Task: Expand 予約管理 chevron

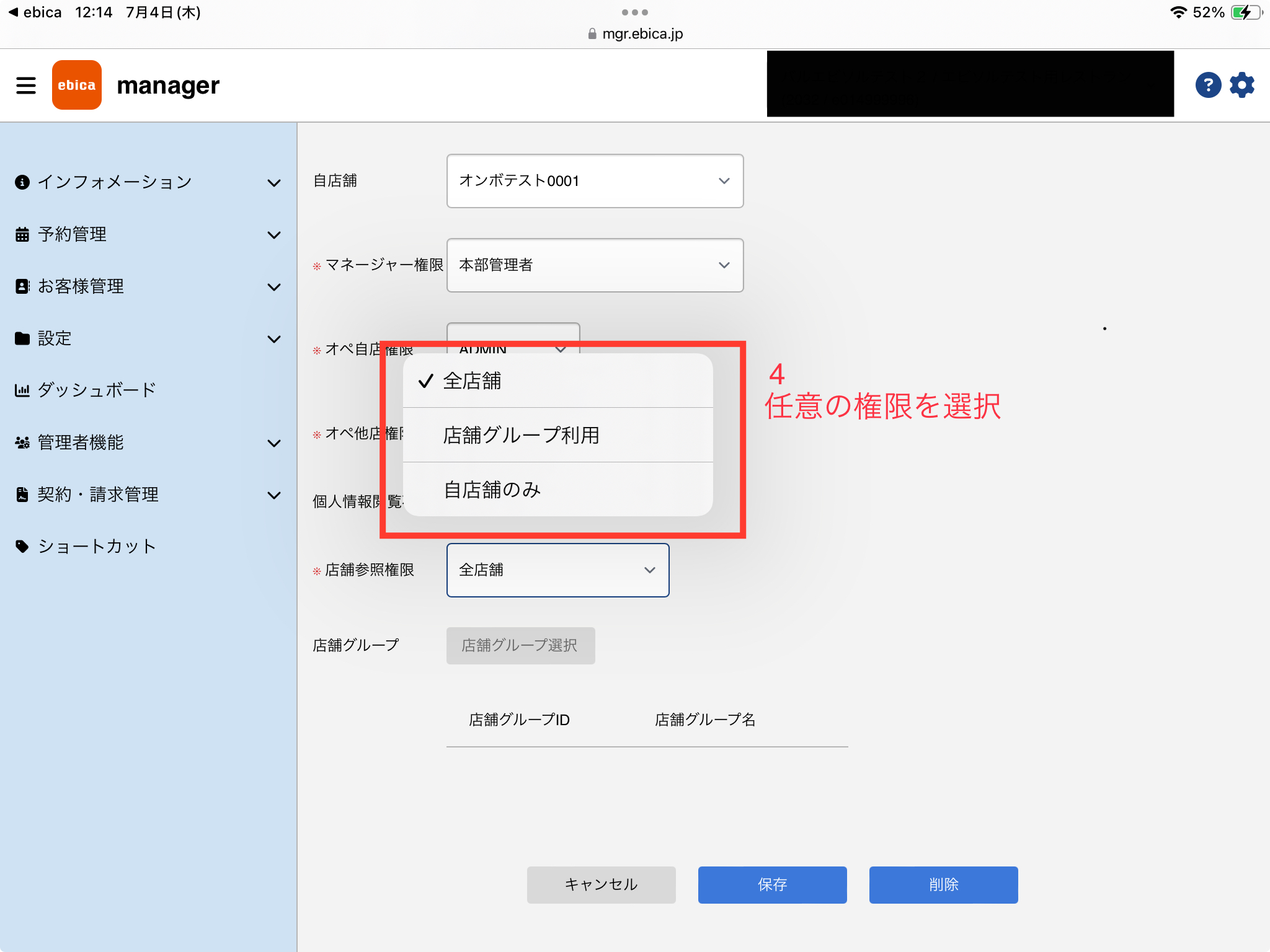Action: pyautogui.click(x=274, y=235)
